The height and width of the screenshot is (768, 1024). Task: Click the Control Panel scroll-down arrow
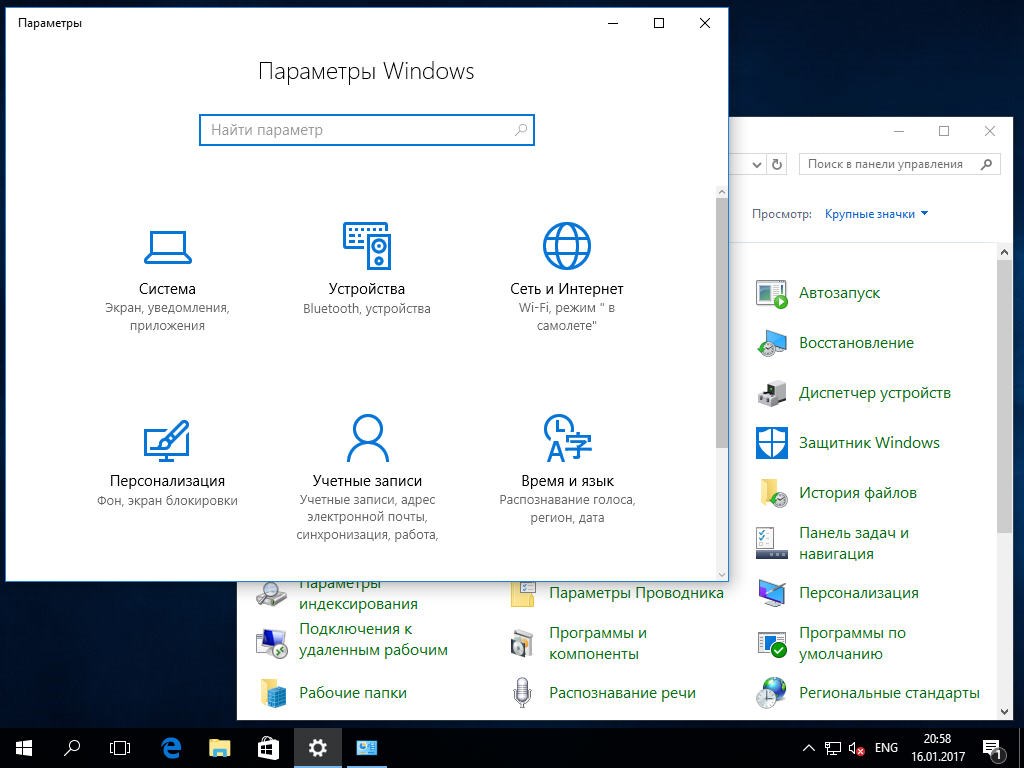click(1004, 711)
